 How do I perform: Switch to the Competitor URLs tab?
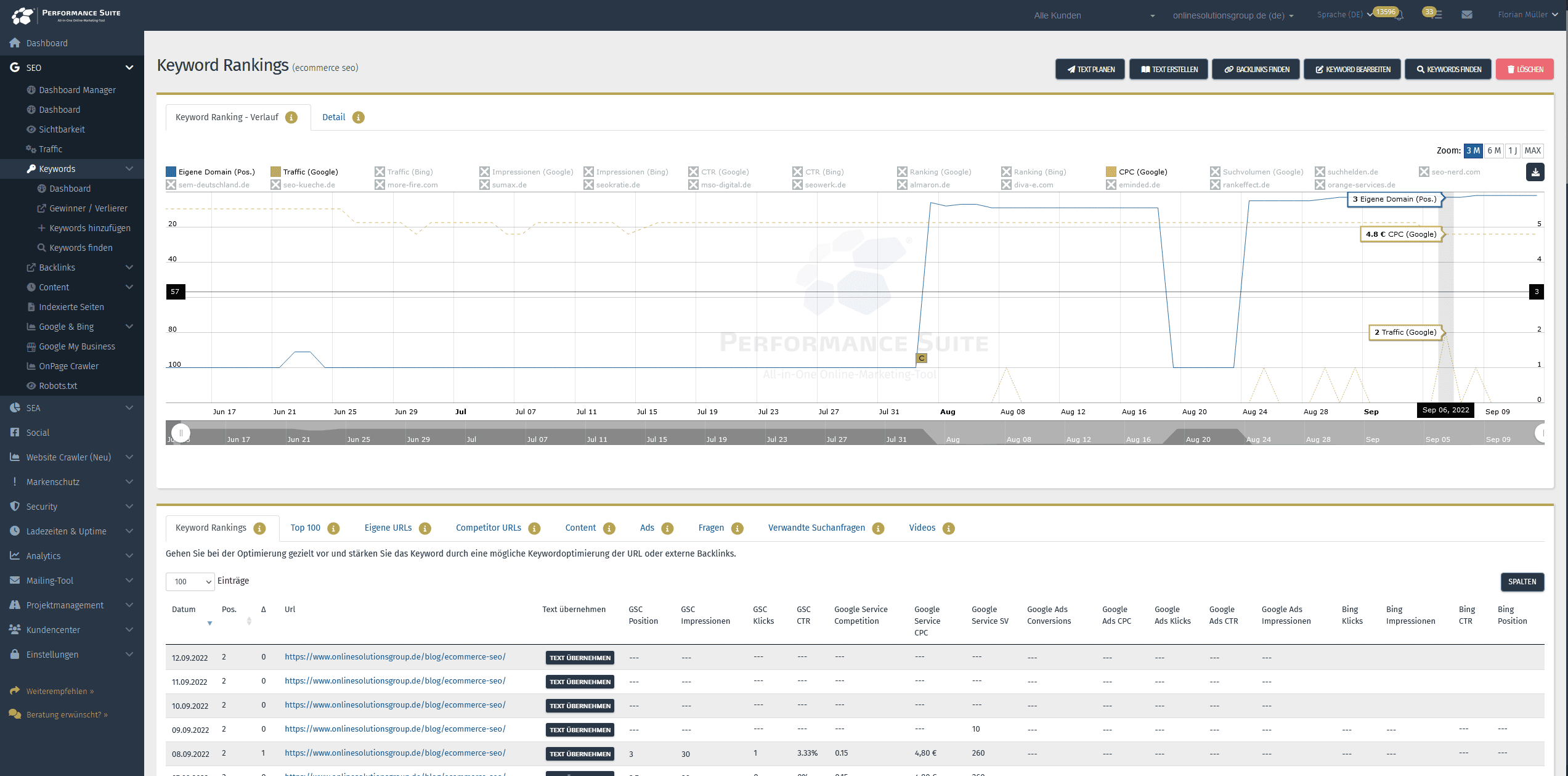tap(488, 528)
